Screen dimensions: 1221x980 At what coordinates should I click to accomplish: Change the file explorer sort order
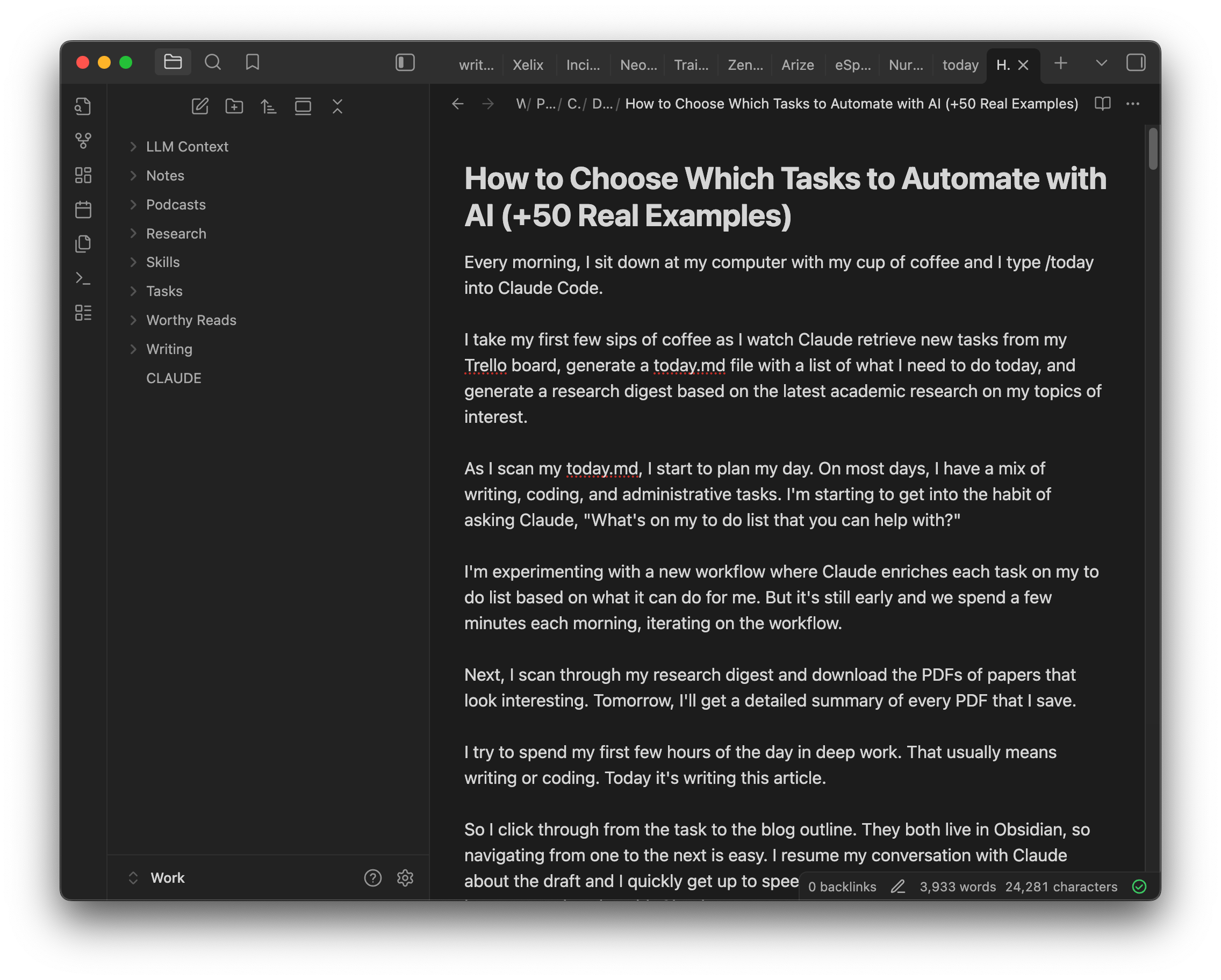[x=269, y=106]
